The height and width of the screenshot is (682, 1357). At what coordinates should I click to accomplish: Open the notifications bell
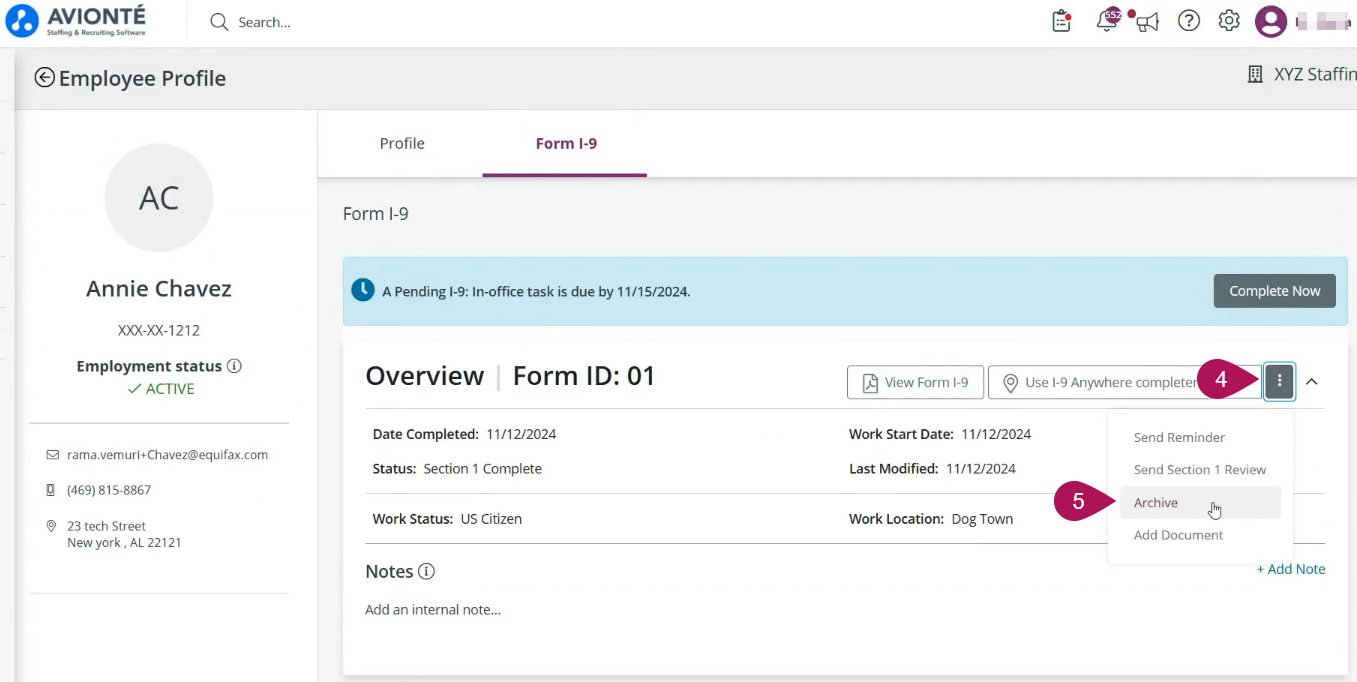(x=1107, y=21)
